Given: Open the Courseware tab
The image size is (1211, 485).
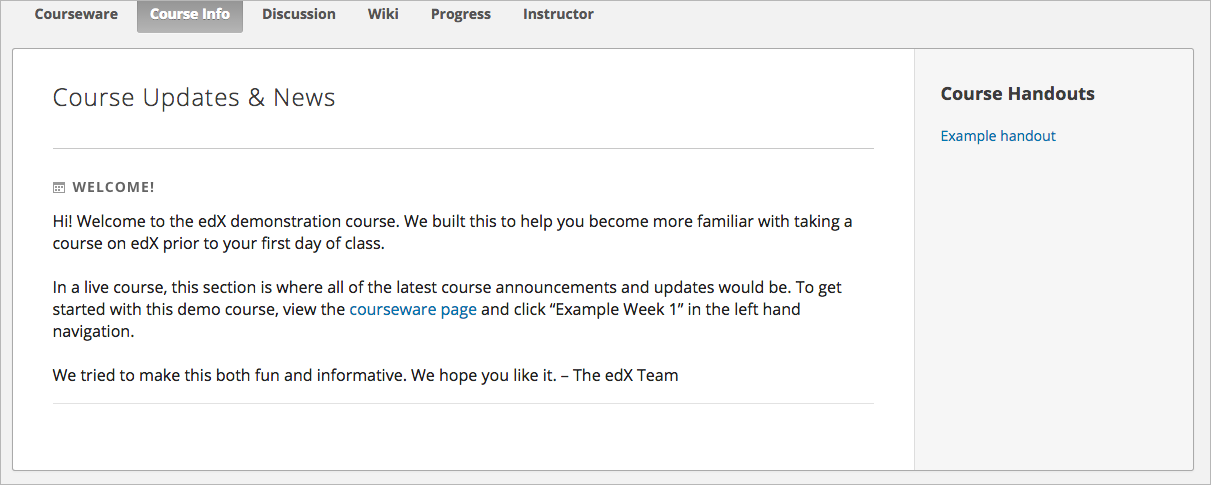Looking at the screenshot, I should click(76, 15).
